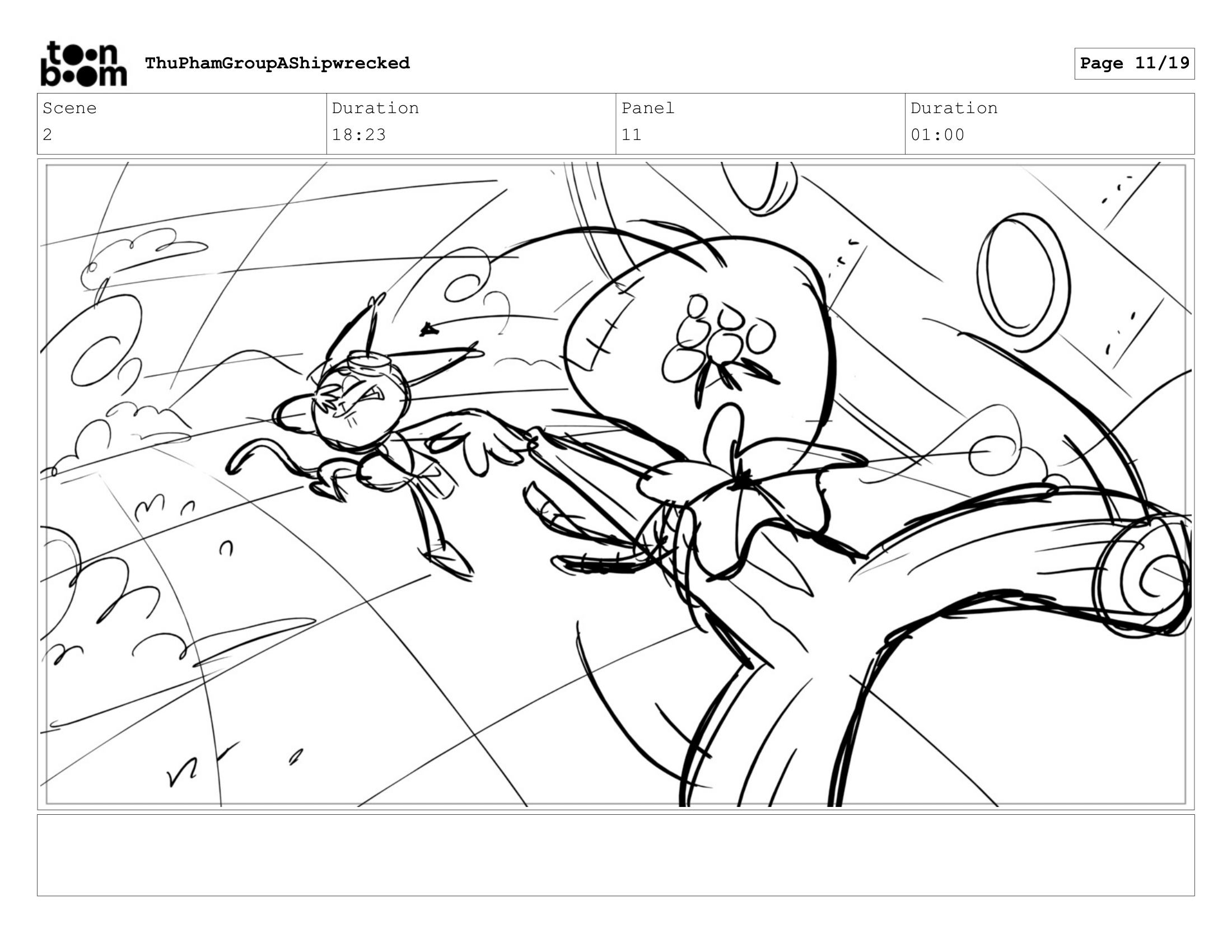Click the rolled scroll end at right edge

tap(1151, 576)
